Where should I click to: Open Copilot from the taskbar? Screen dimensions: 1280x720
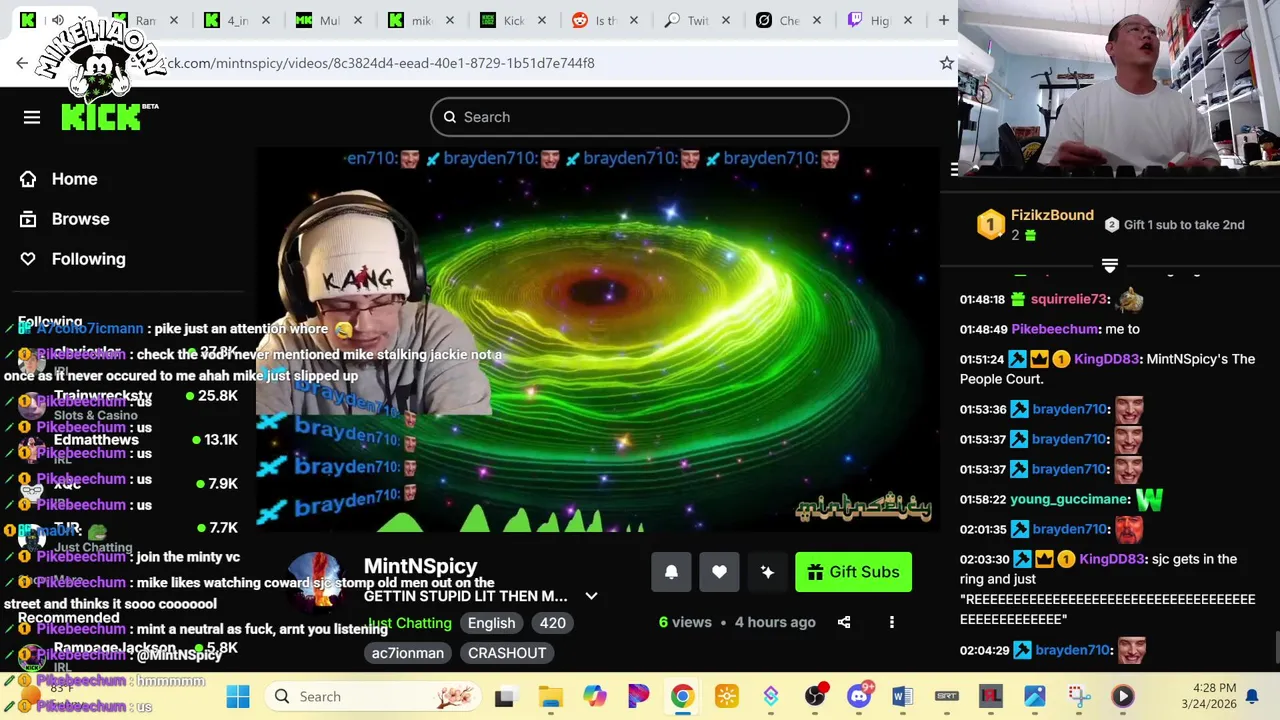(595, 696)
